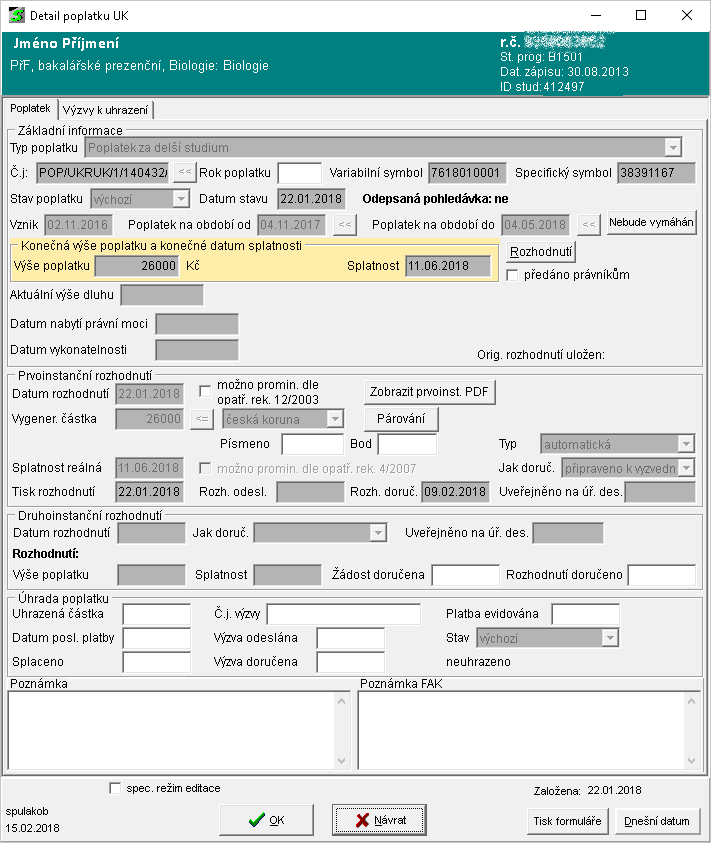The height and width of the screenshot is (843, 711).
Task: Click the application icon in title bar
Action: pos(16,16)
